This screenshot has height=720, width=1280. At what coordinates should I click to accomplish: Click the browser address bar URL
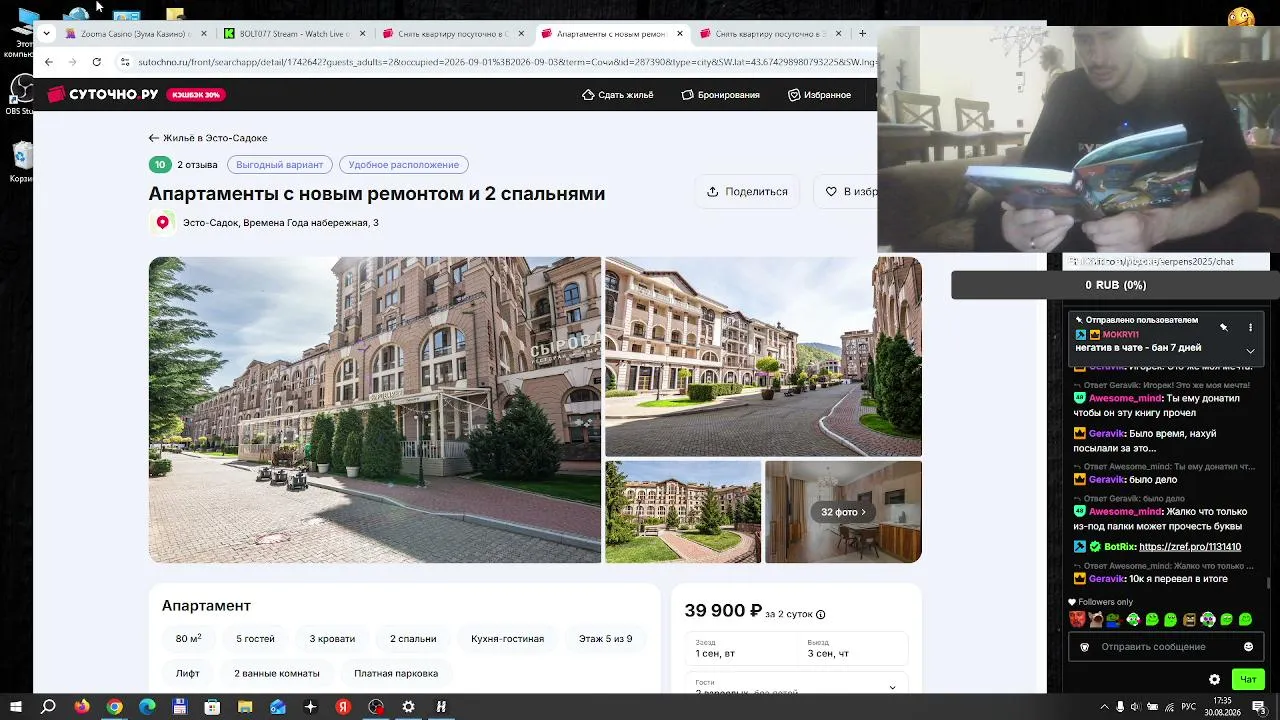[x=507, y=62]
